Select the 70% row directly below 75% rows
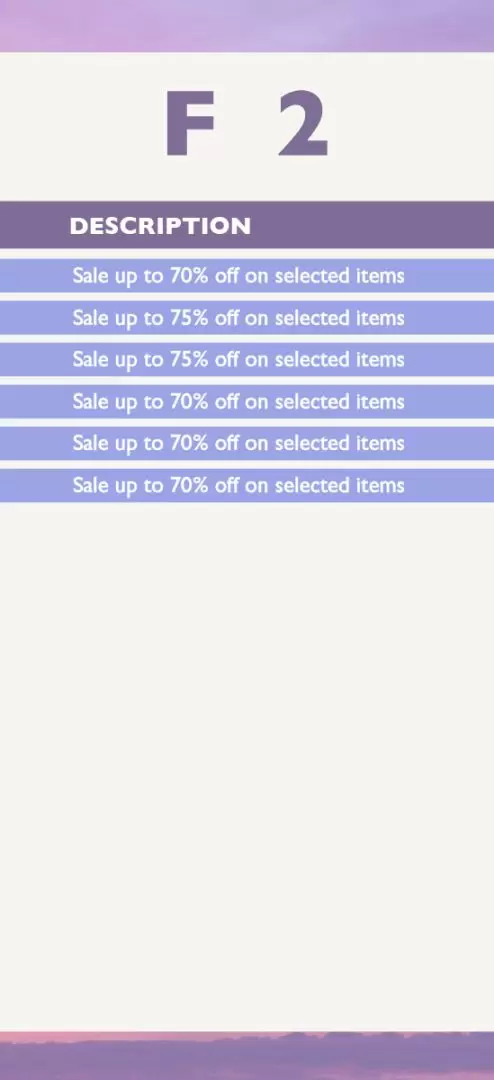Image resolution: width=494 pixels, height=1080 pixels. [x=247, y=402]
